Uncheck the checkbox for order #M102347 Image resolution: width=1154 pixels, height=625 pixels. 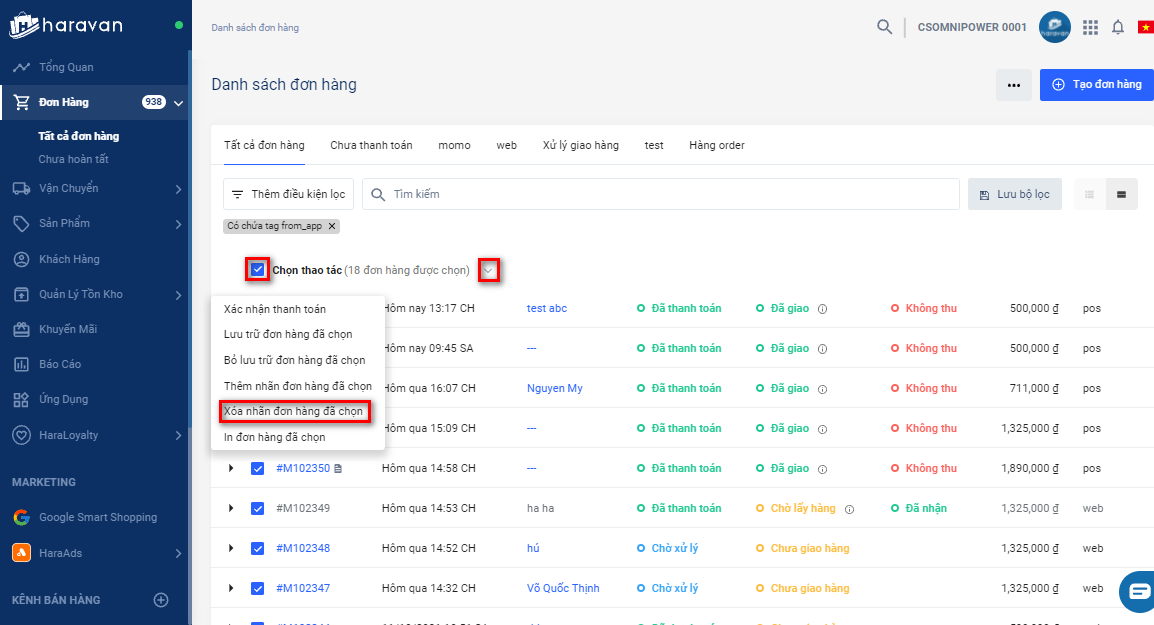click(x=257, y=588)
